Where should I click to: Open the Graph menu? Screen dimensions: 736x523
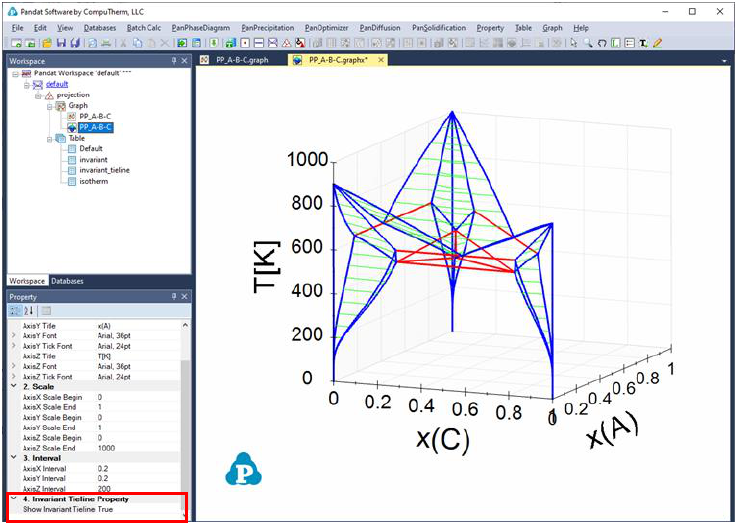552,28
